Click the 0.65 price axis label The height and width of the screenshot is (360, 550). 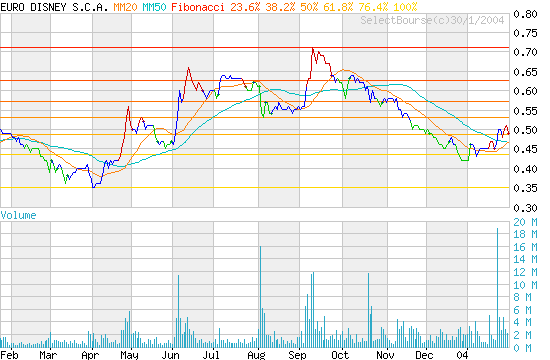point(525,72)
